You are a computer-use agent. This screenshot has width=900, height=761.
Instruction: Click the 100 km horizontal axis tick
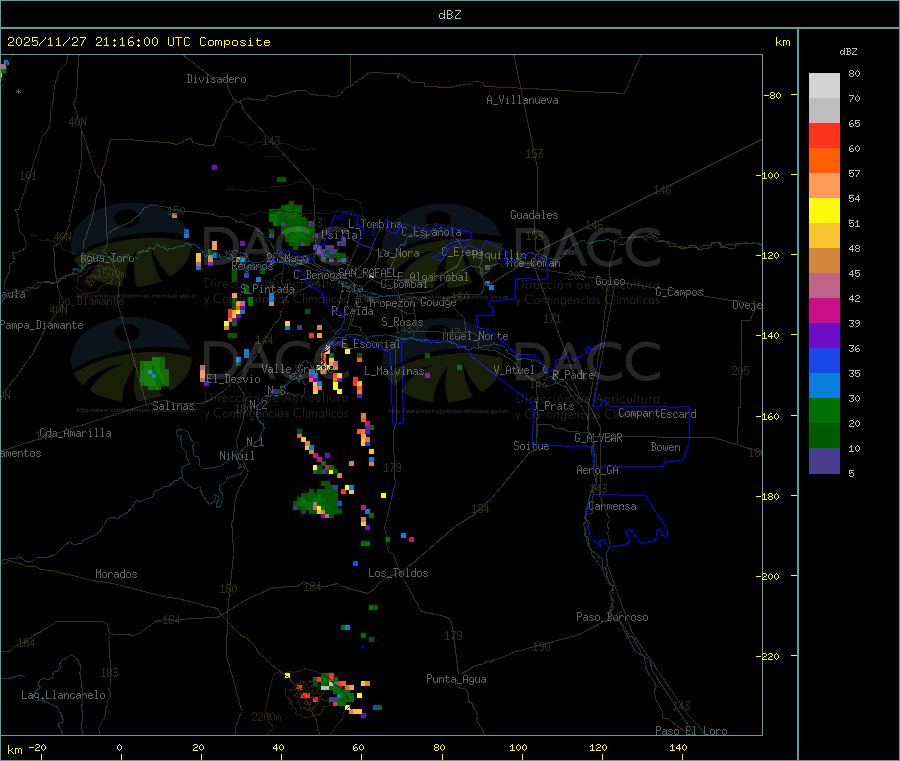point(518,747)
